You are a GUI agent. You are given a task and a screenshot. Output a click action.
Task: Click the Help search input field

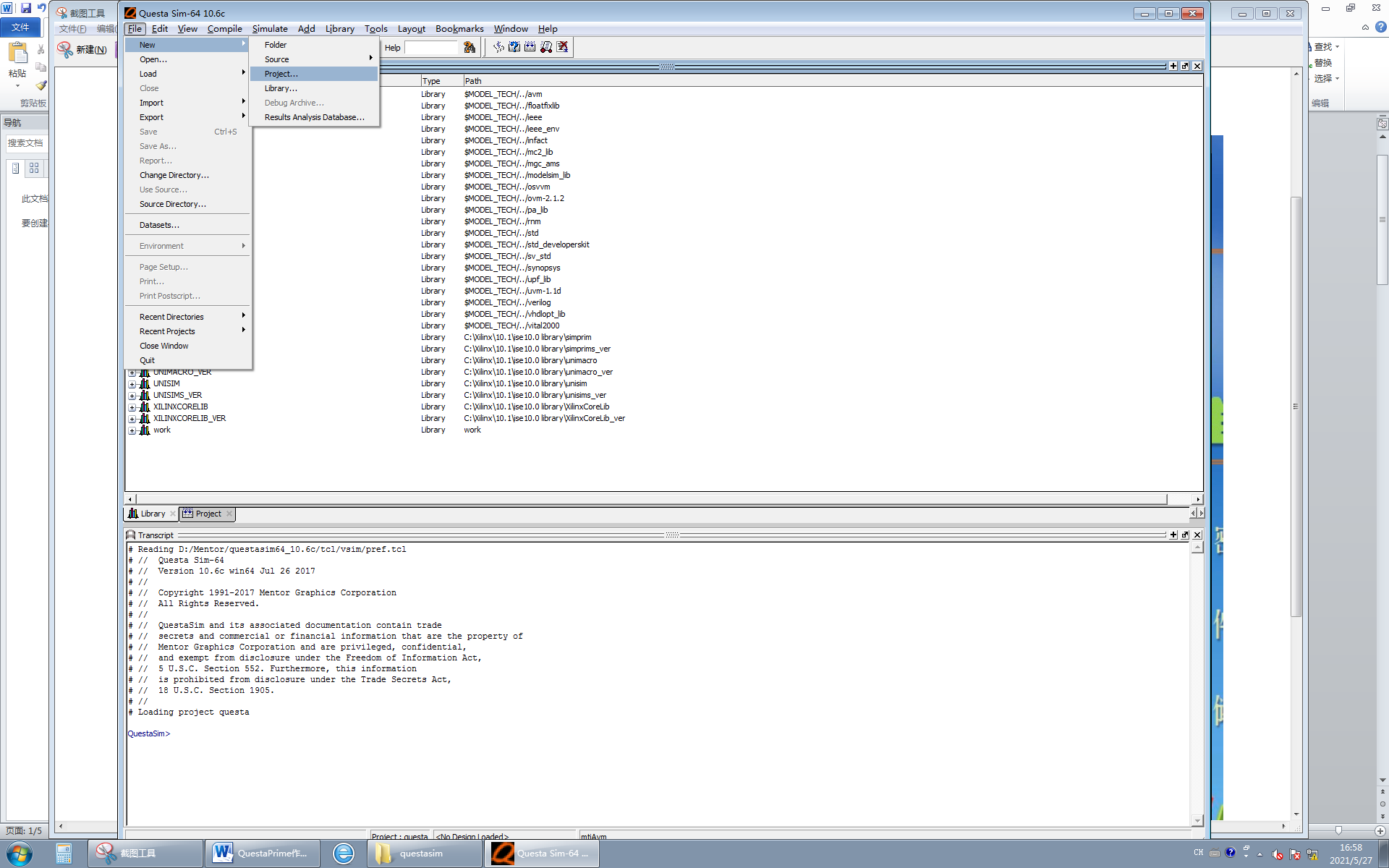[431, 48]
